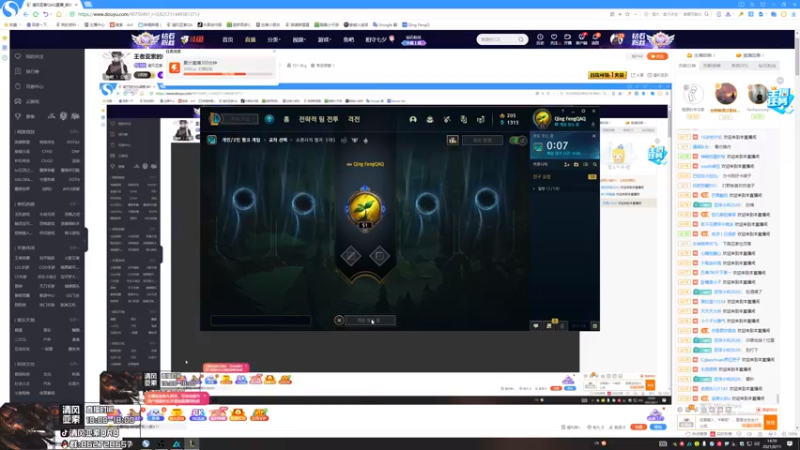Close the task popup near streamer name
This screenshot has height=450, width=800.
point(274,52)
